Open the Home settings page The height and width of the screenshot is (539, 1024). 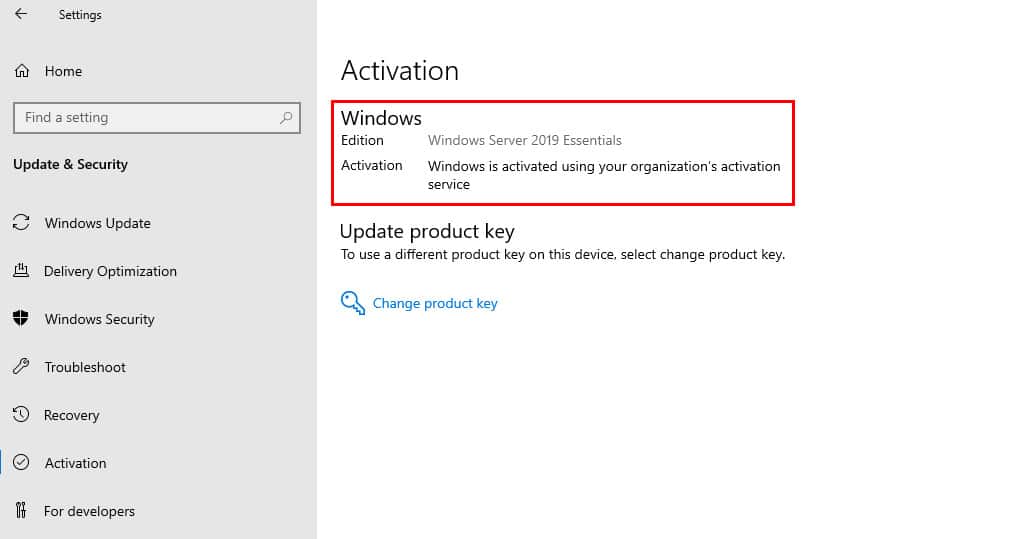63,71
